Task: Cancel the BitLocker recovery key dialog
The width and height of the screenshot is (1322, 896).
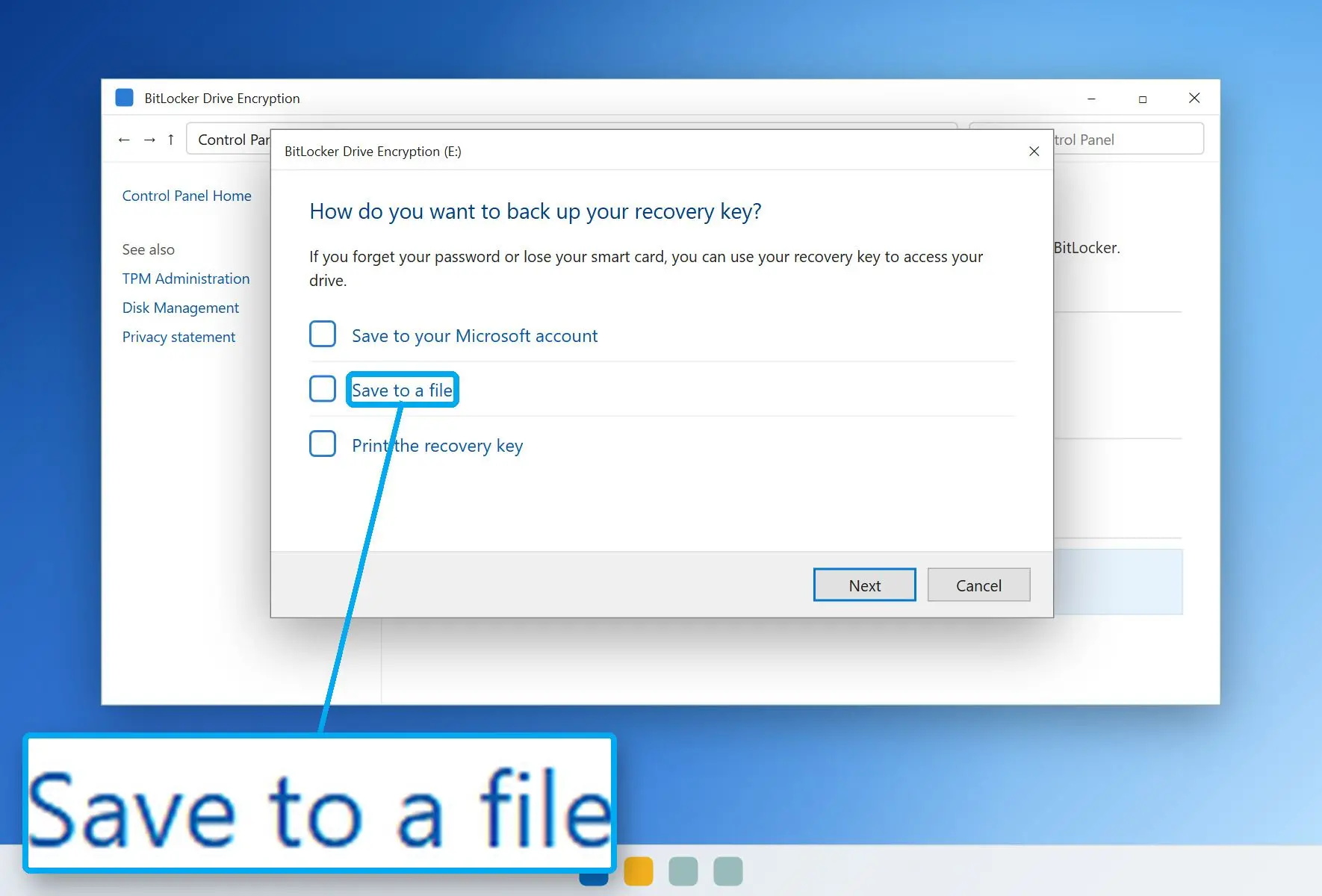Action: (978, 585)
